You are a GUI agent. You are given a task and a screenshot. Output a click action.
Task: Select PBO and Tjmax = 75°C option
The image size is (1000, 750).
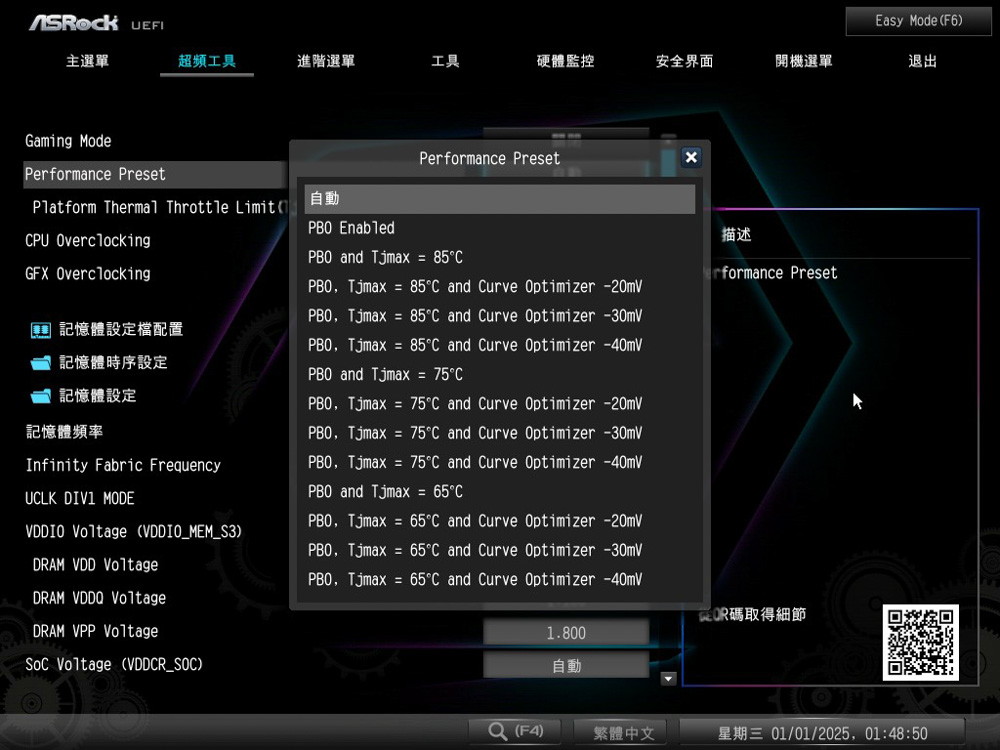pyautogui.click(x=385, y=375)
